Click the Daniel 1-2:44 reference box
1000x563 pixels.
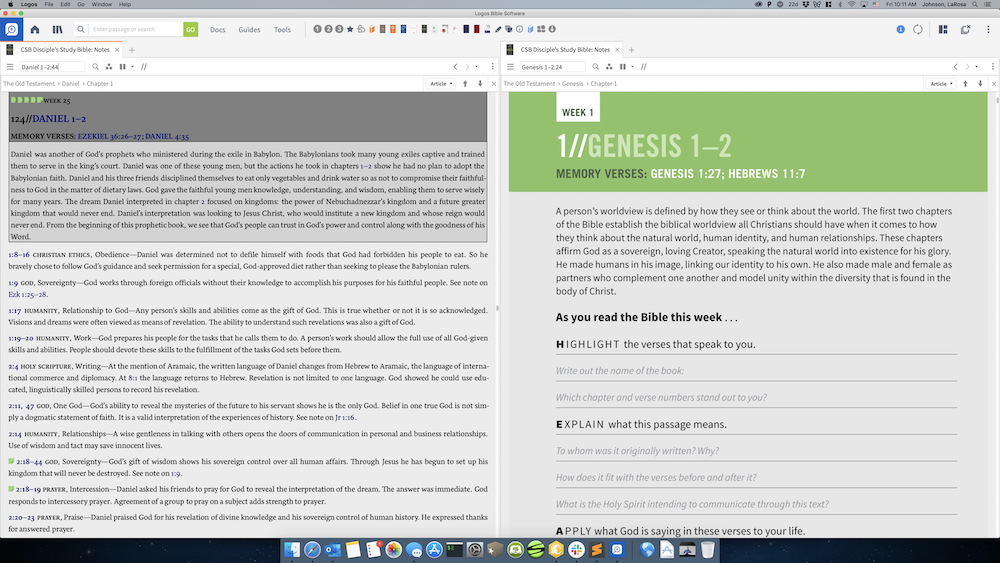click(x=52, y=67)
